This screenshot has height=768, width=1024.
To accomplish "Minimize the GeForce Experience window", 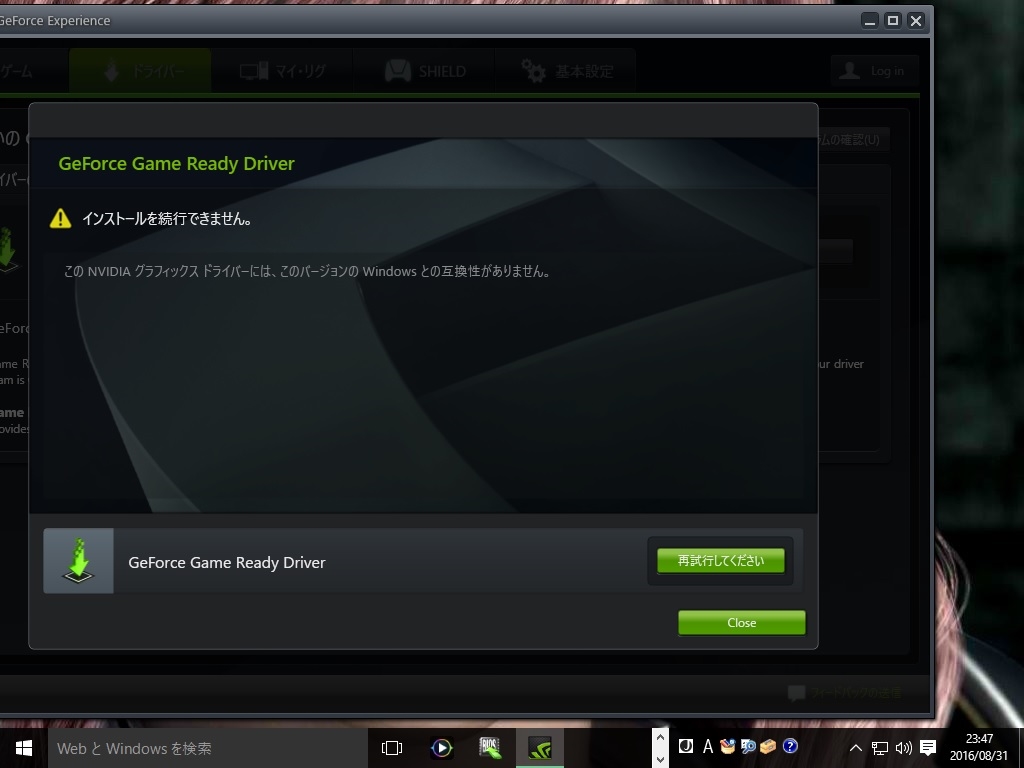I will [x=870, y=21].
